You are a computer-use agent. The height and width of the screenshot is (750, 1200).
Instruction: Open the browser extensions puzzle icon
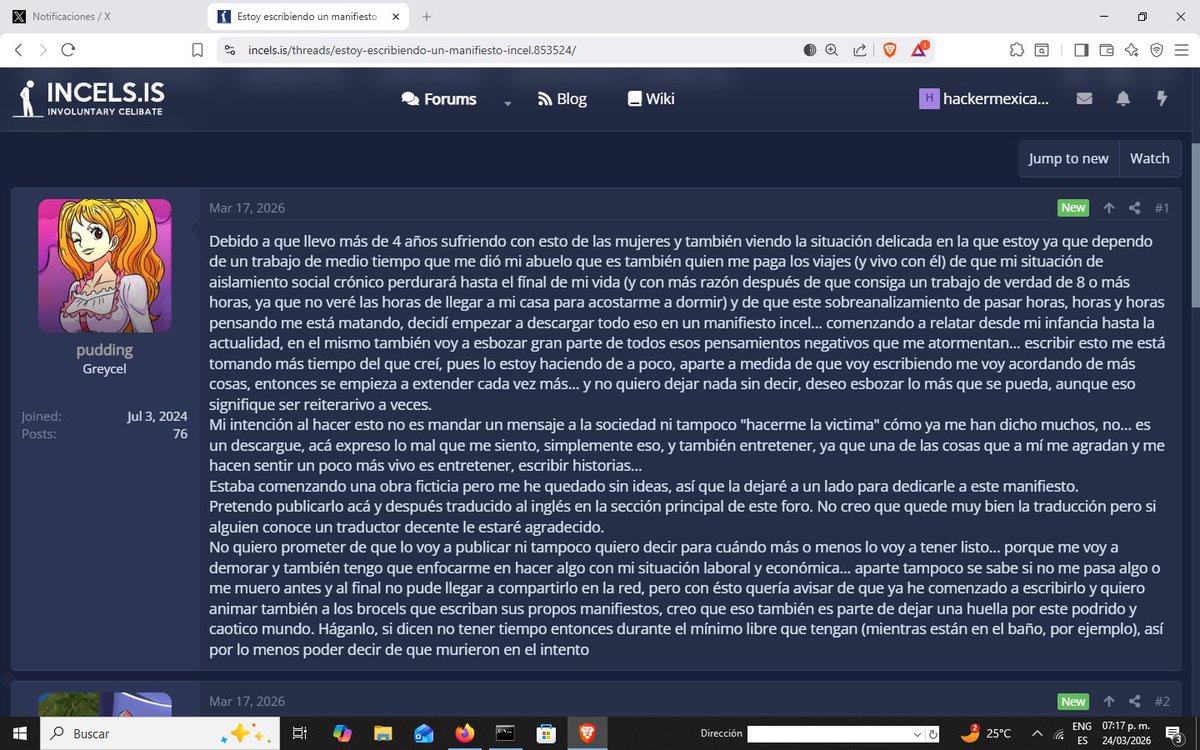[x=1016, y=48]
